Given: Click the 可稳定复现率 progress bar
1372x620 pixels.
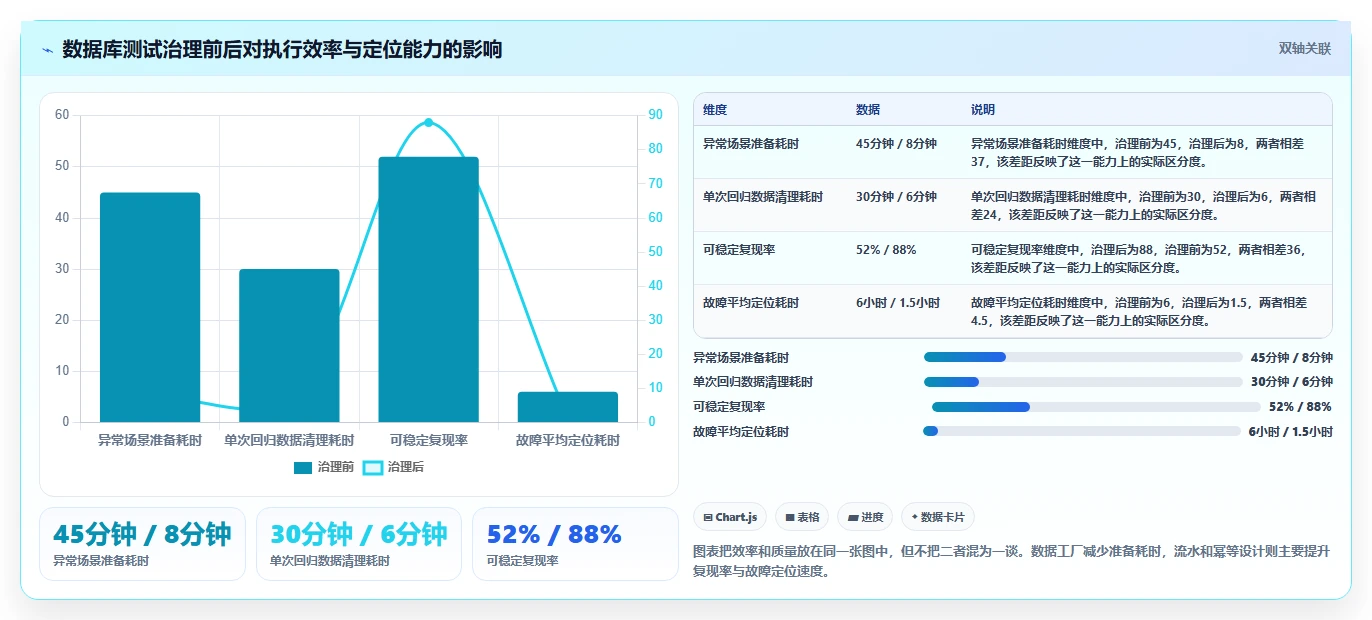Looking at the screenshot, I should 1096,407.
